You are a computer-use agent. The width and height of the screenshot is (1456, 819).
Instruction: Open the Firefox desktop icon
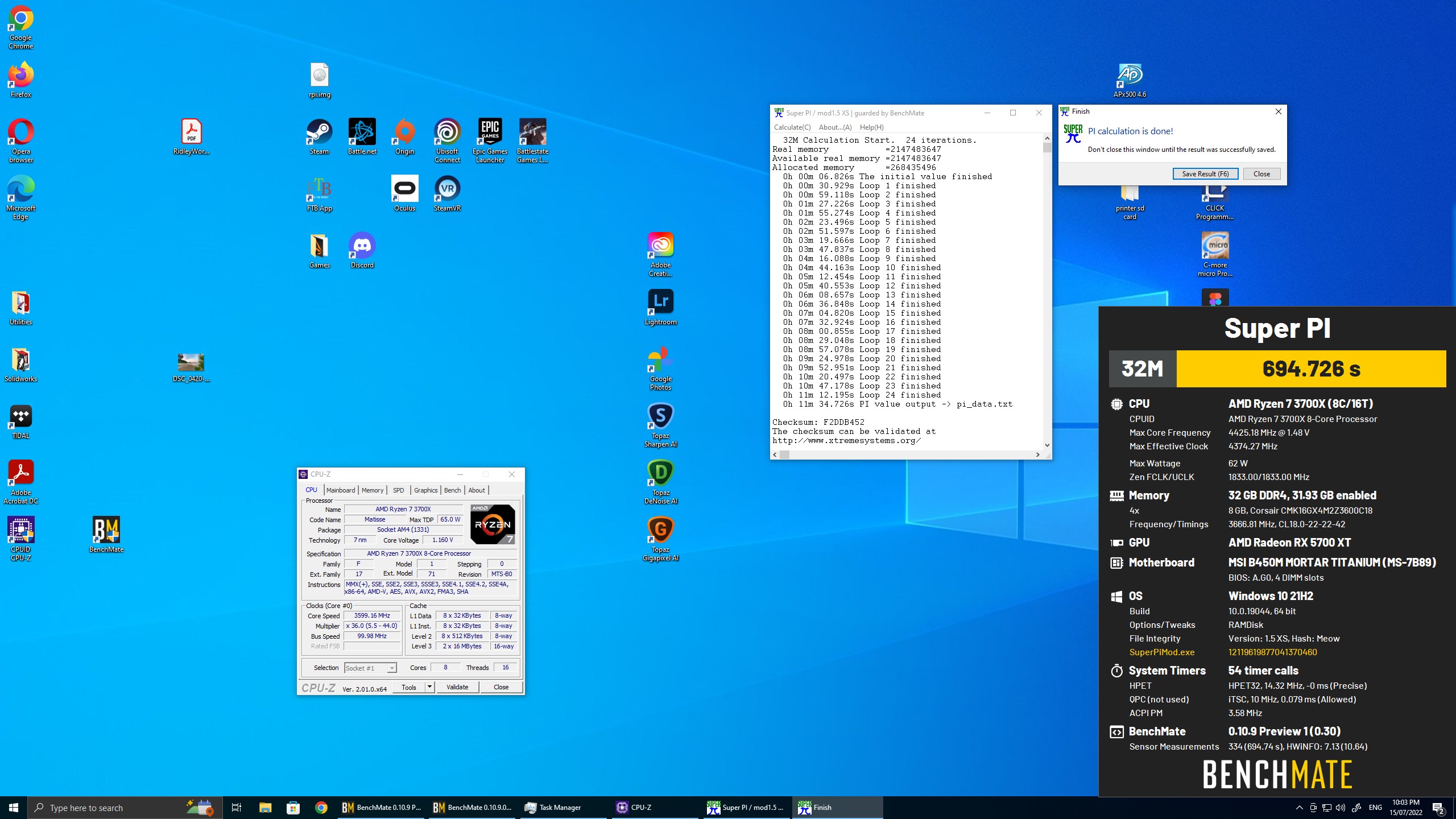[20, 80]
